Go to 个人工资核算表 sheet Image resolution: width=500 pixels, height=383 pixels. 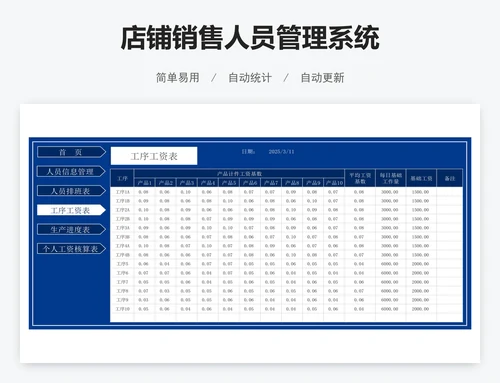(71, 249)
